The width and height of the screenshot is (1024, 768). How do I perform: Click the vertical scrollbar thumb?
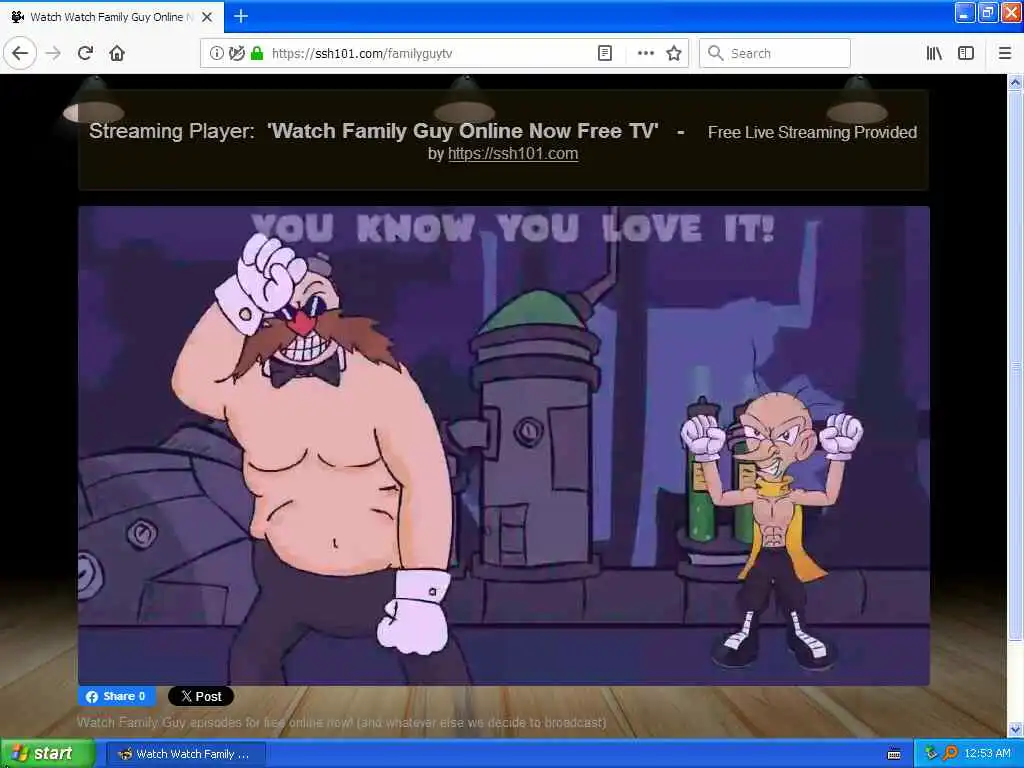[x=1016, y=366]
